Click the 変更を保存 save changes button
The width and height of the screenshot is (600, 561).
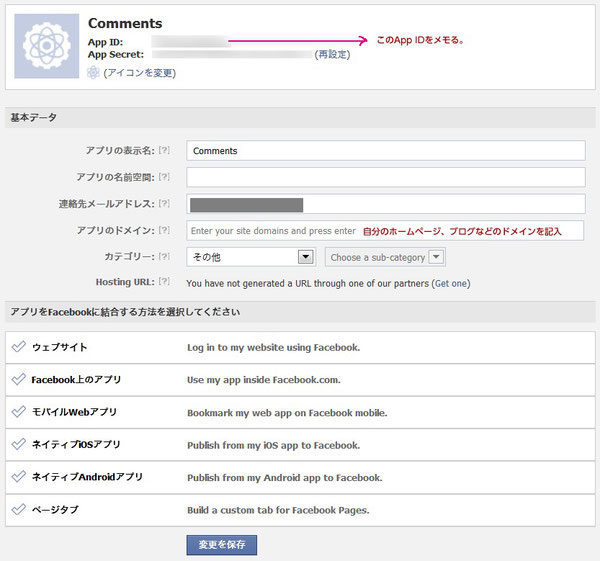222,545
